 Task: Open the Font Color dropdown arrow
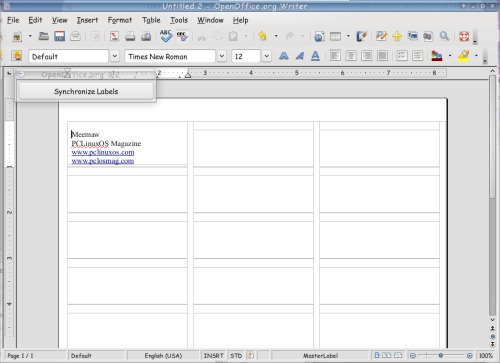click(450, 56)
